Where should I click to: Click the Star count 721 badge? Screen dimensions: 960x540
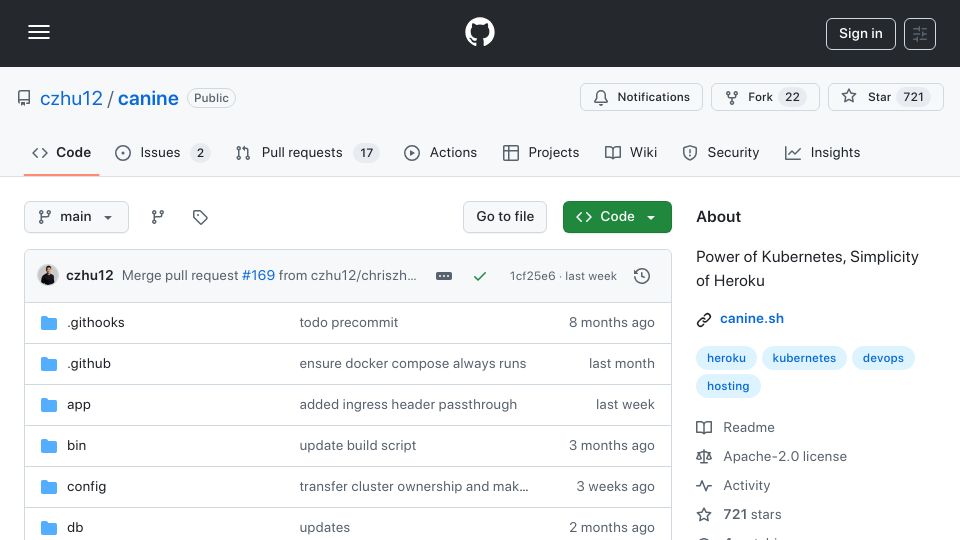click(913, 97)
